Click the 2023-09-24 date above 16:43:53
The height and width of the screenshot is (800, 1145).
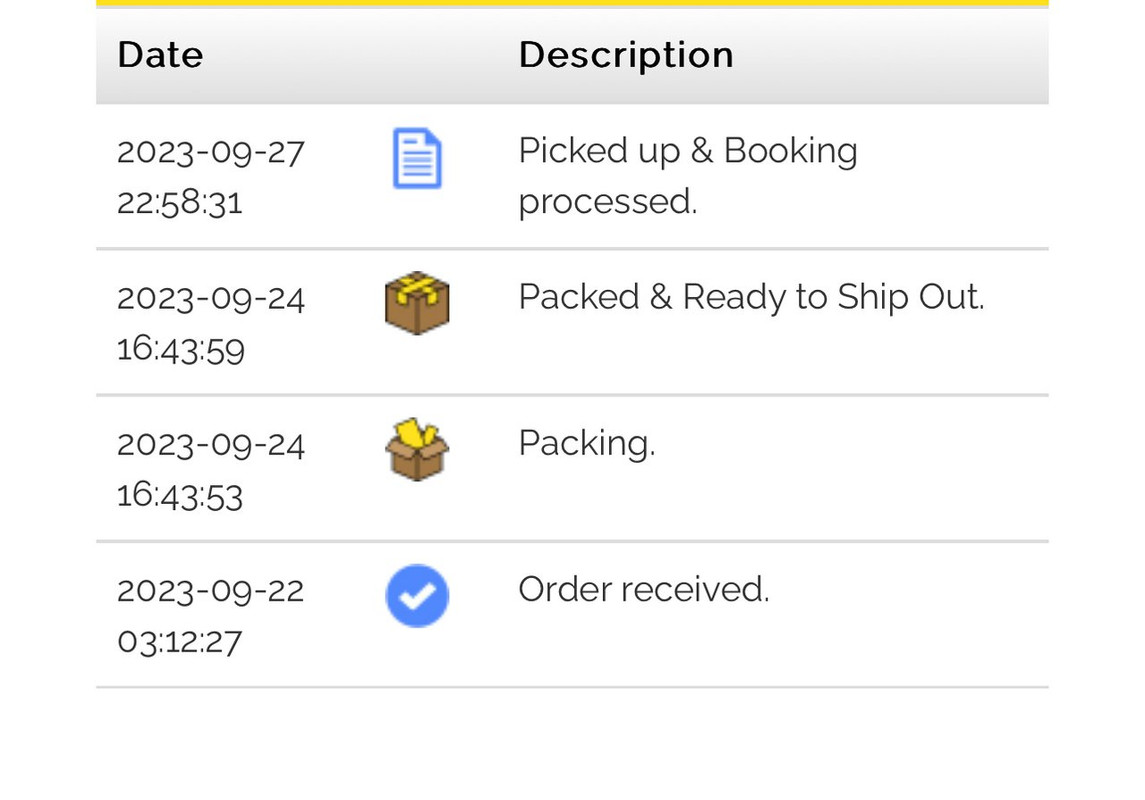211,444
